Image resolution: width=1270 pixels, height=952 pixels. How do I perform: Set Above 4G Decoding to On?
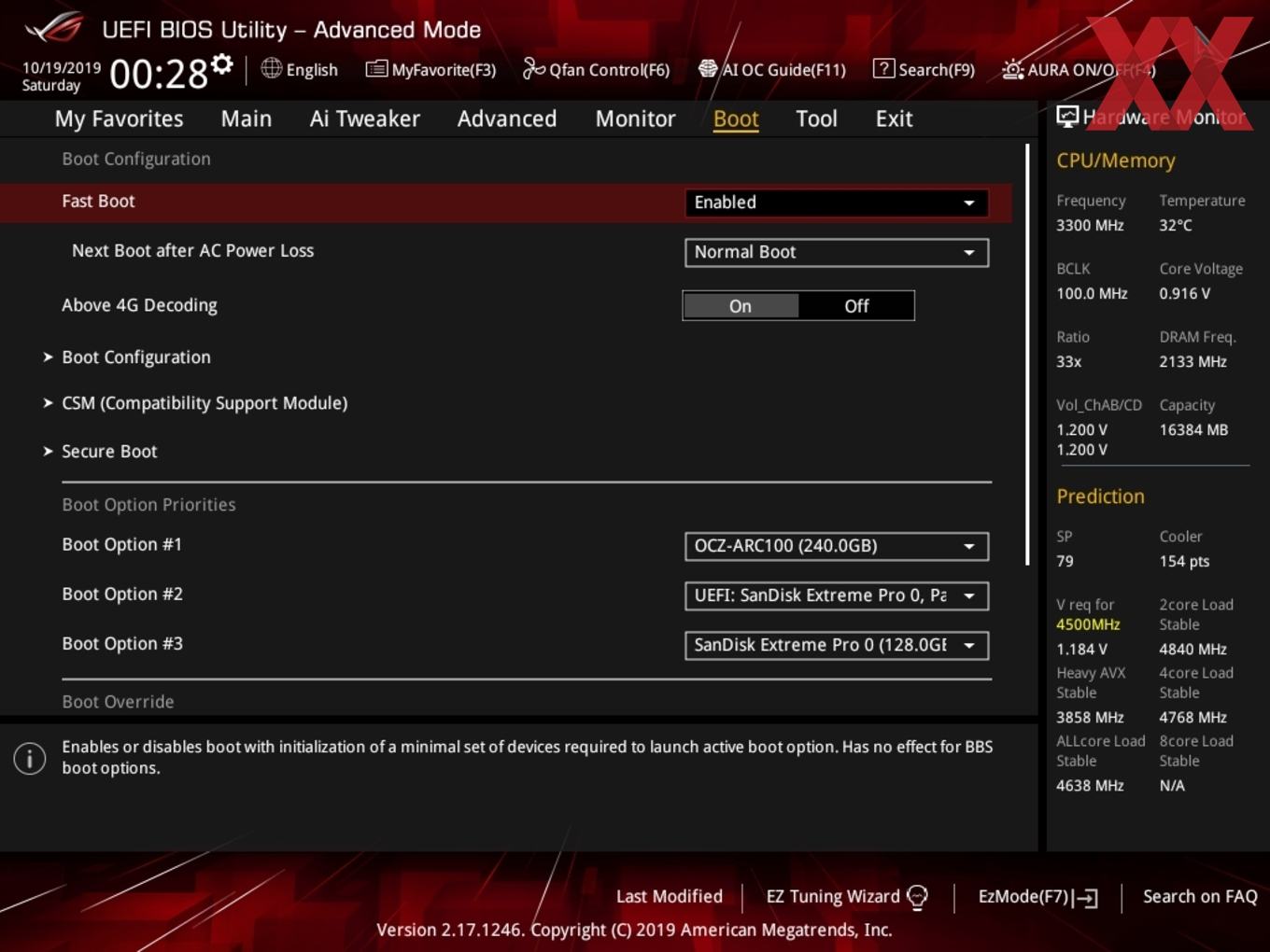[741, 306]
